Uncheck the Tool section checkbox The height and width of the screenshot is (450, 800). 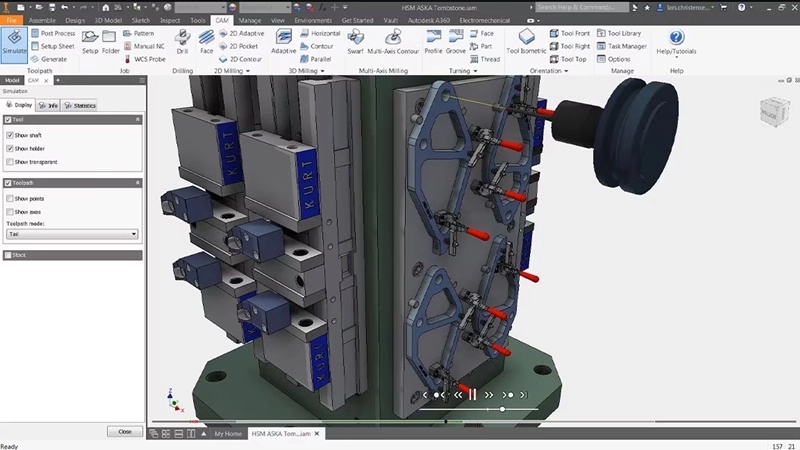click(8, 119)
